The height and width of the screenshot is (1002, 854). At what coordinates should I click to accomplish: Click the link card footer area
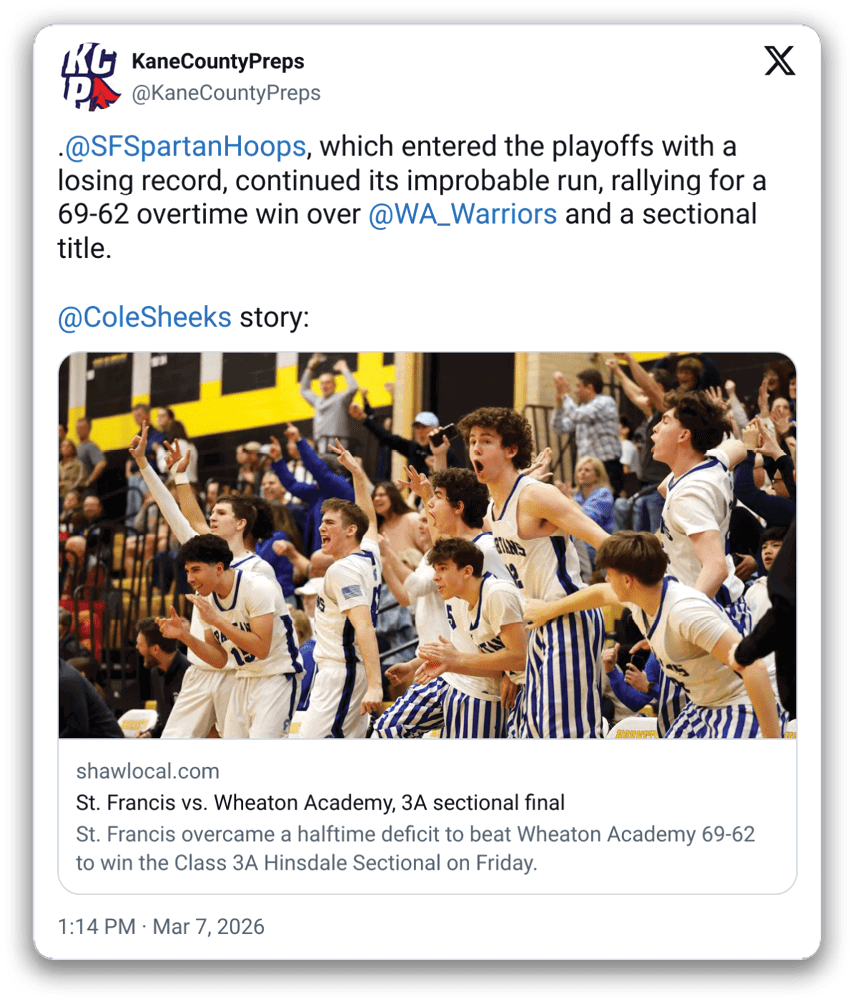point(427,816)
